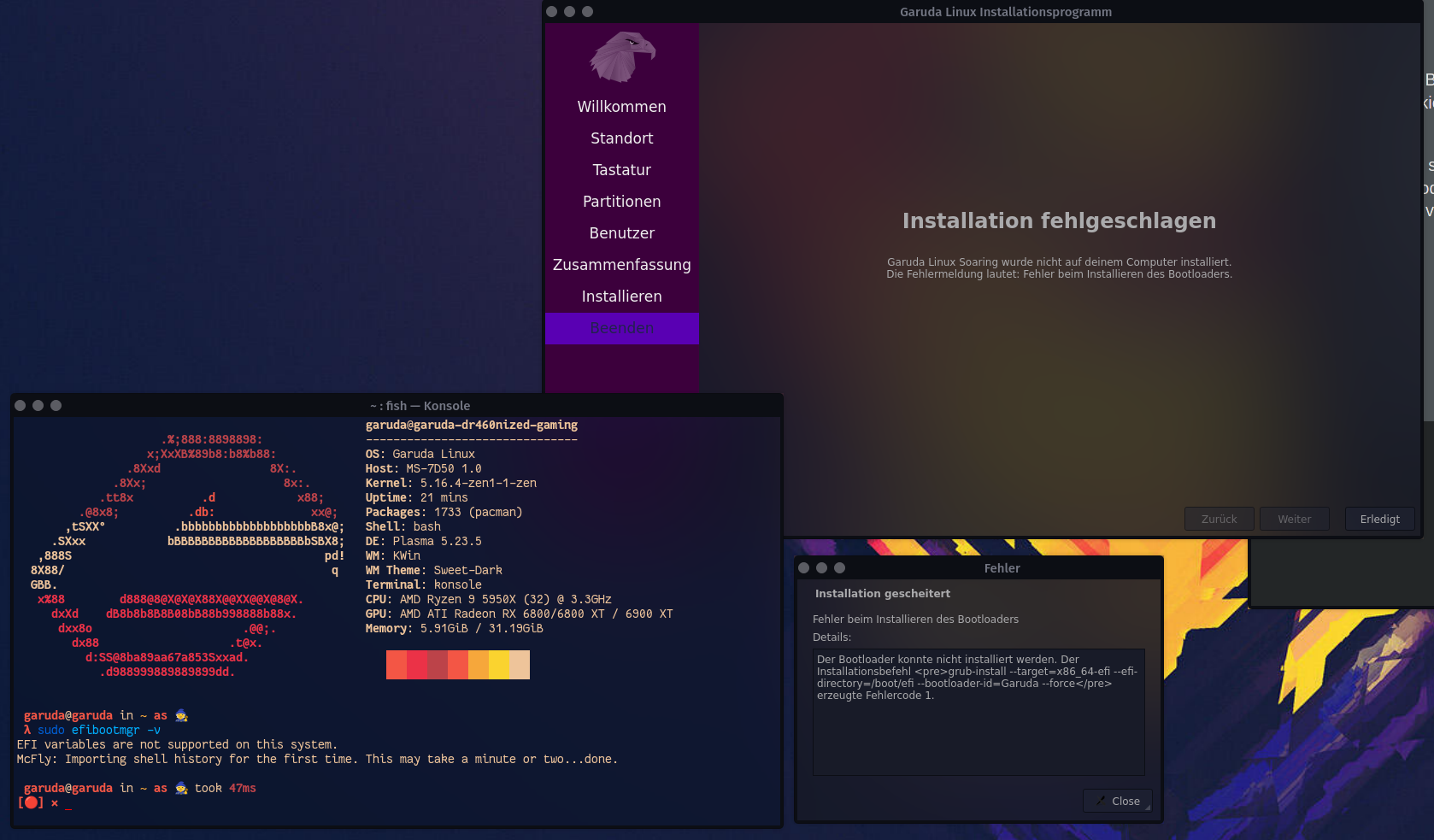Select the Installieren step in installer sidebar
1434x840 pixels.
[621, 297]
